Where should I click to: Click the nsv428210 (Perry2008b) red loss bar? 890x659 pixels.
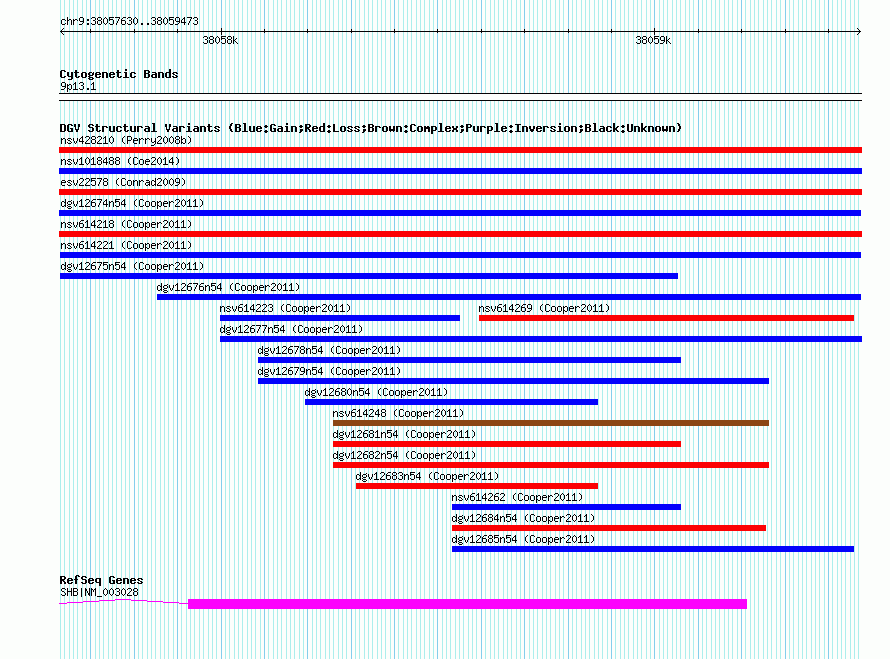pos(460,150)
